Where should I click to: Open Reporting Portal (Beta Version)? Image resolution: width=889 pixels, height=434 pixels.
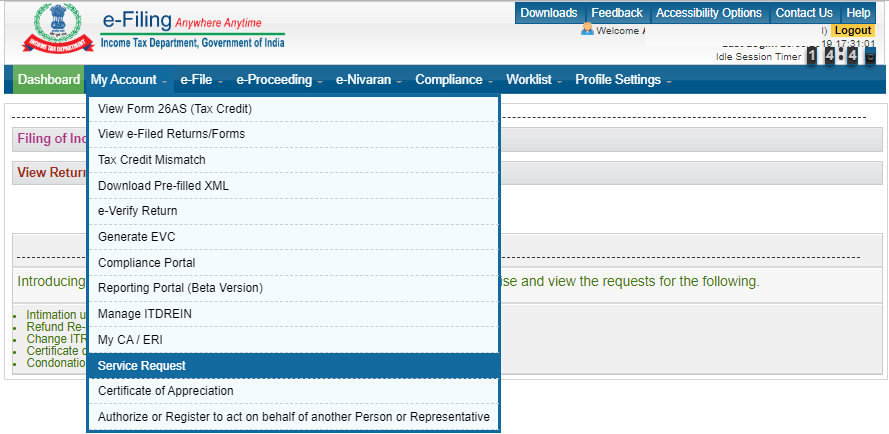pyautogui.click(x=294, y=288)
